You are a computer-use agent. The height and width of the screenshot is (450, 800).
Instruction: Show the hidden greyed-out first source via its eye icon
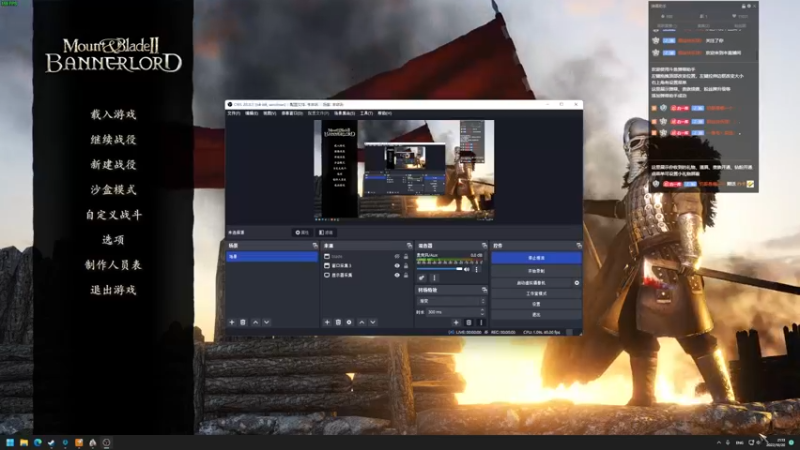tap(397, 256)
